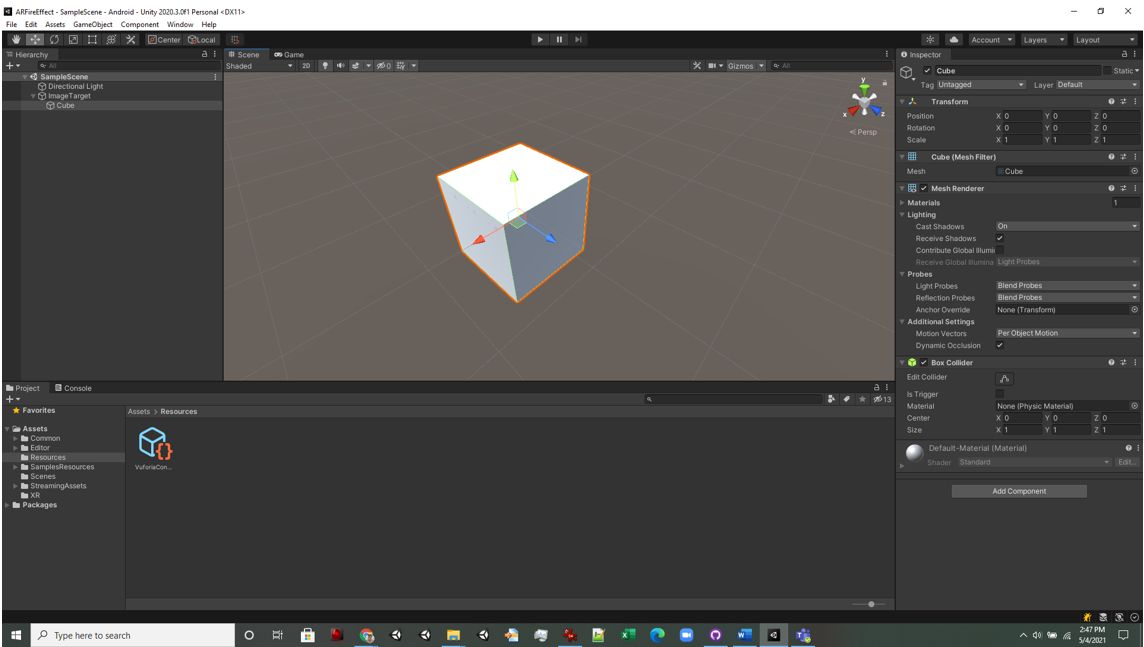The width and height of the screenshot is (1144, 647).
Task: Select the Move tool
Action: pos(33,39)
